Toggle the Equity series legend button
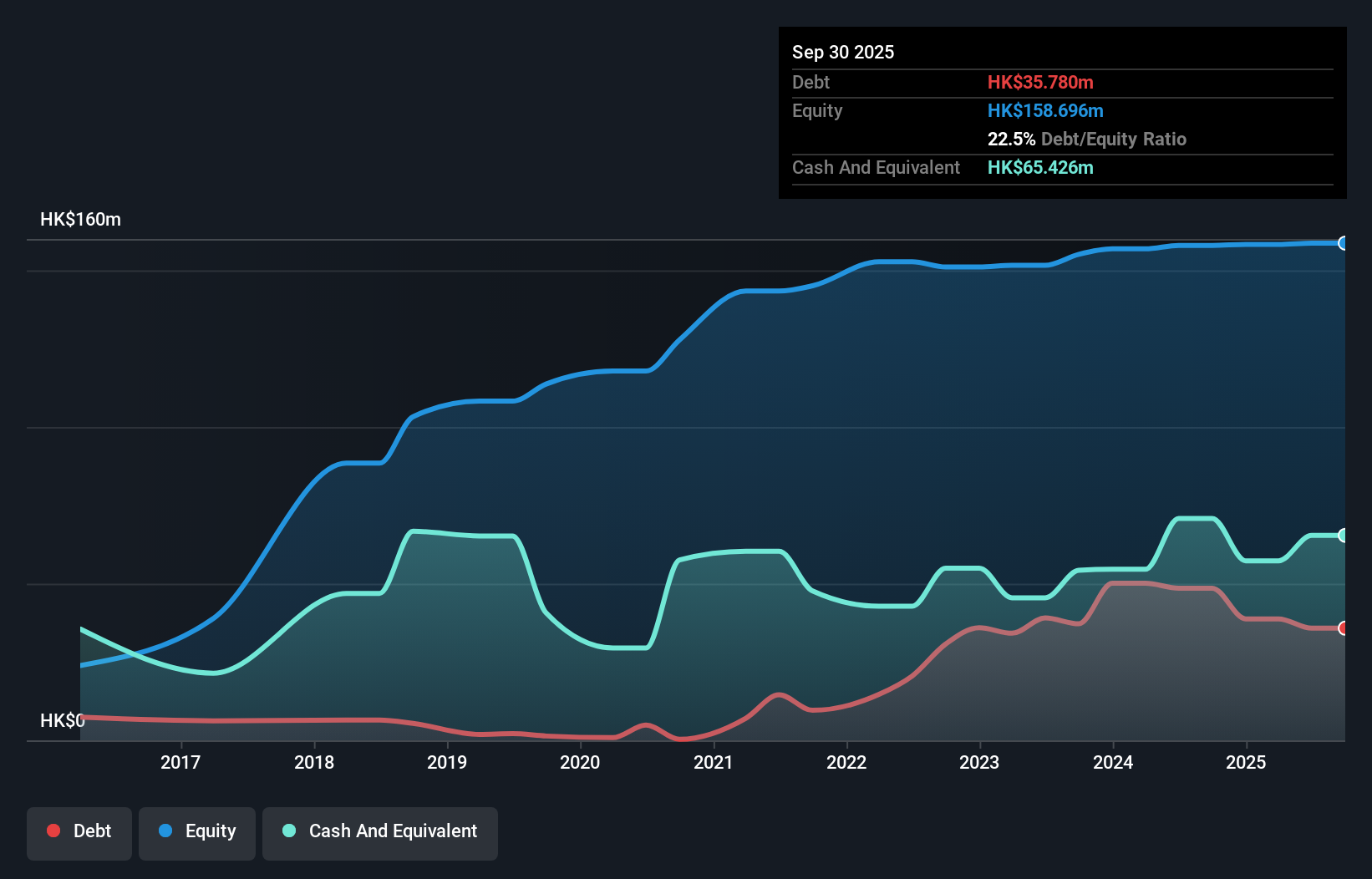Screen dimensions: 1372x879 (197, 833)
